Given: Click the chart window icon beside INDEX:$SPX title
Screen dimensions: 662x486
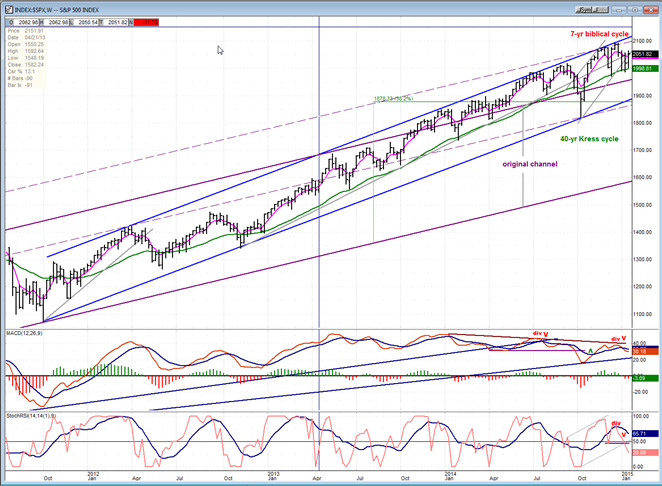Looking at the screenshot, I should (9, 9).
